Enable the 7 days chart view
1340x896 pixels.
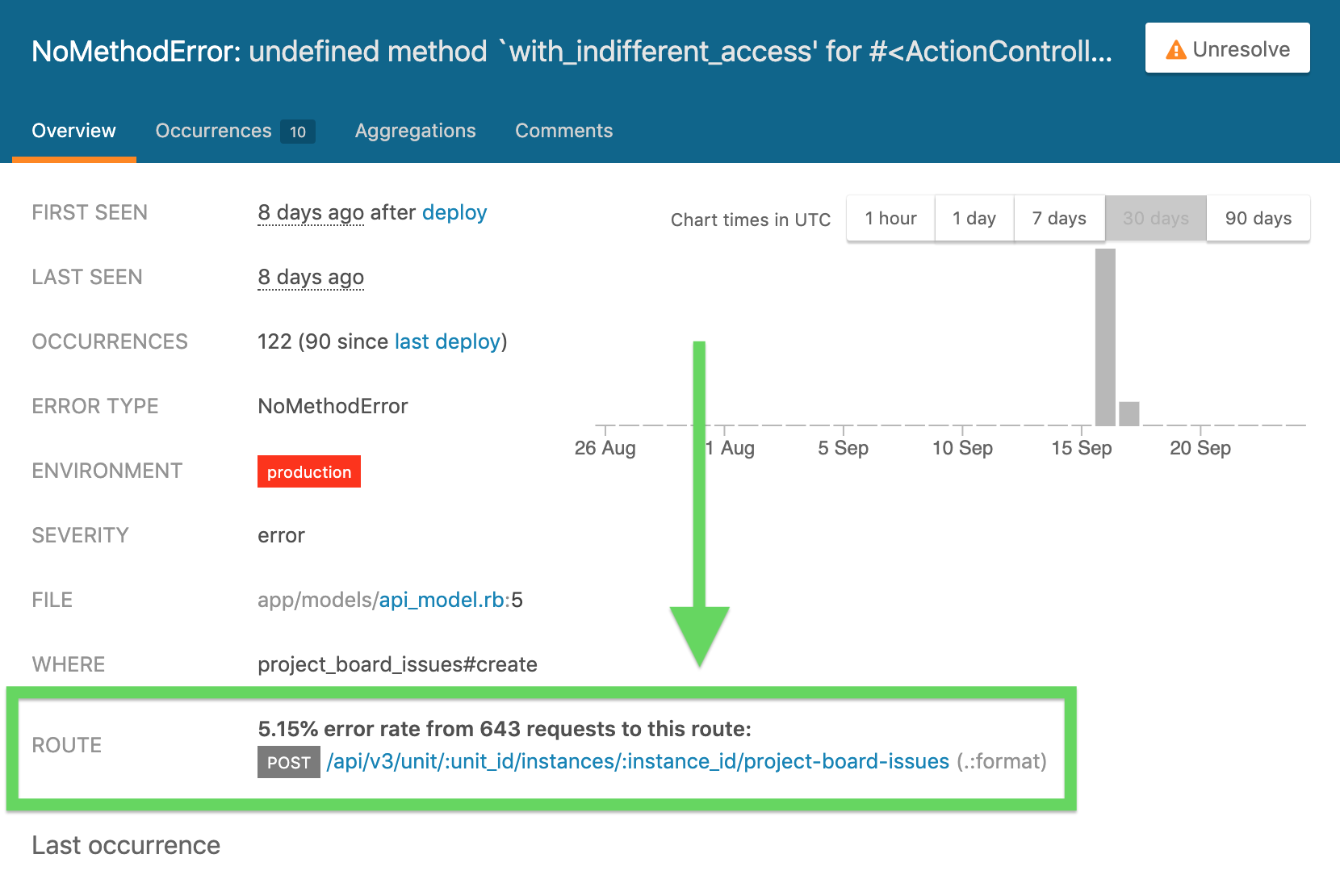tap(1059, 218)
